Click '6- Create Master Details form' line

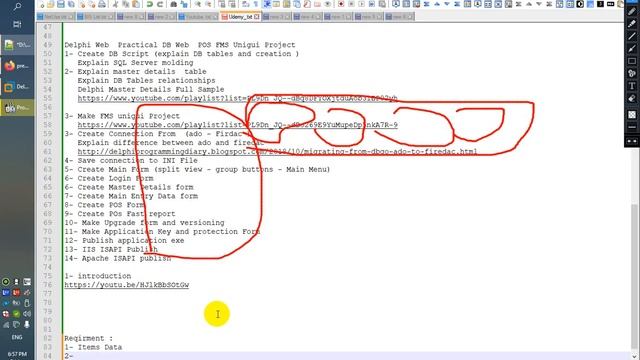[129, 187]
